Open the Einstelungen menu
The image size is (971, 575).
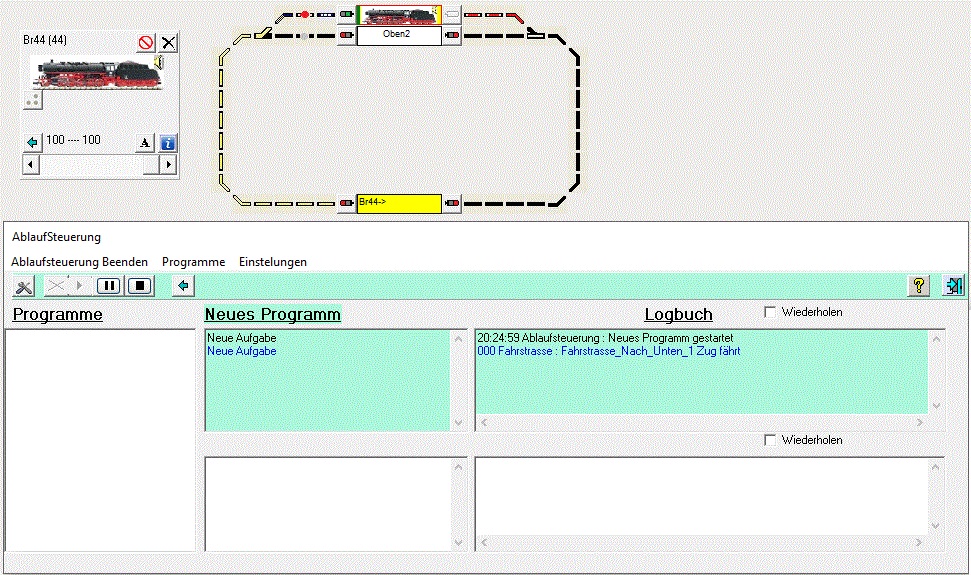click(x=273, y=262)
